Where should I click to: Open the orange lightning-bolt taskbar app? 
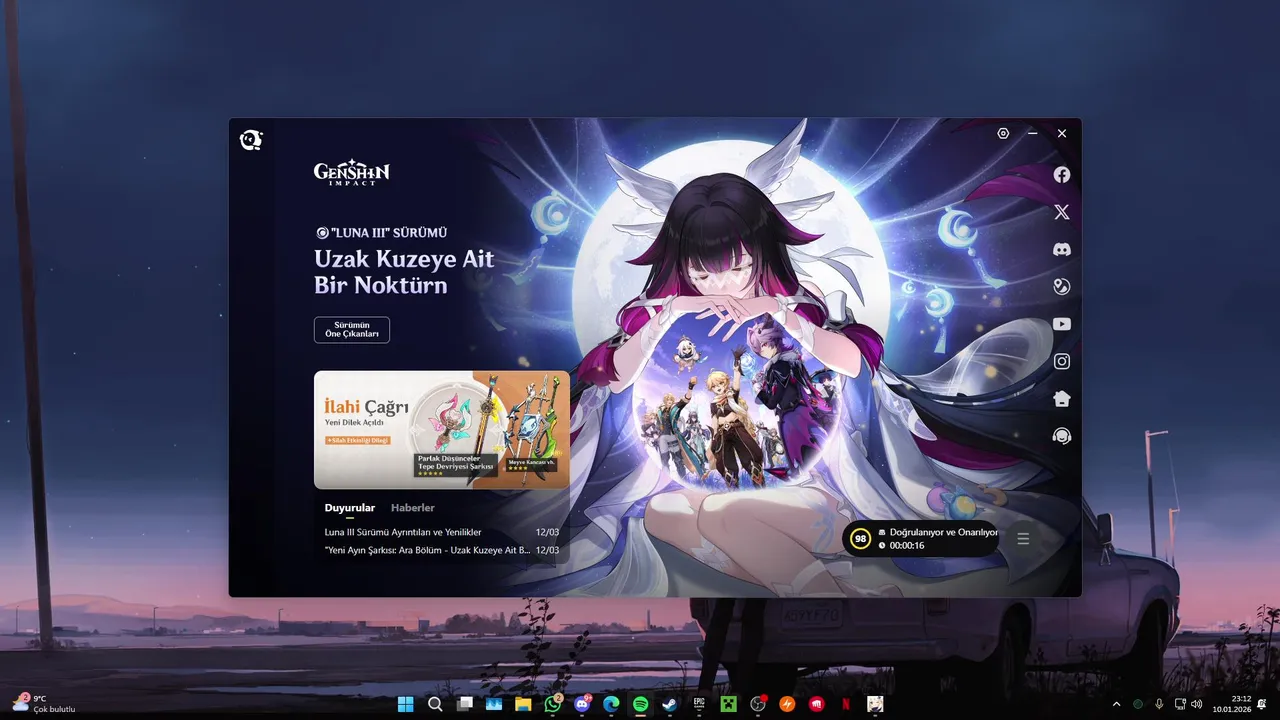[x=787, y=704]
